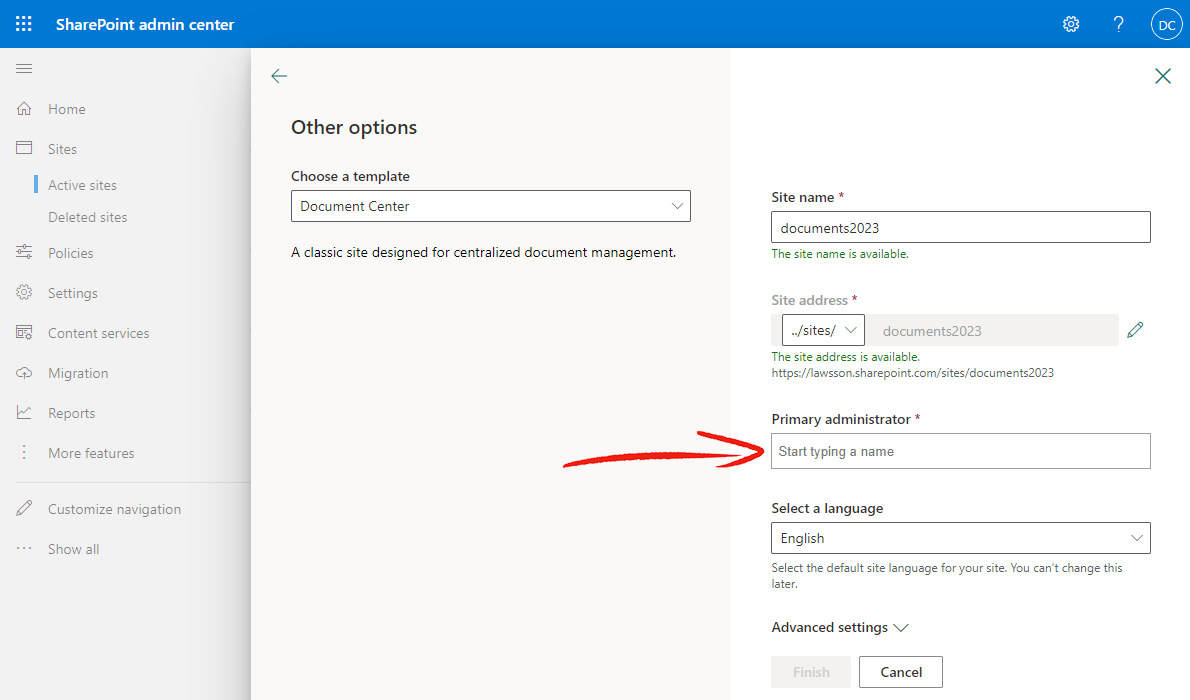Edit site address with pencil icon

(x=1135, y=330)
